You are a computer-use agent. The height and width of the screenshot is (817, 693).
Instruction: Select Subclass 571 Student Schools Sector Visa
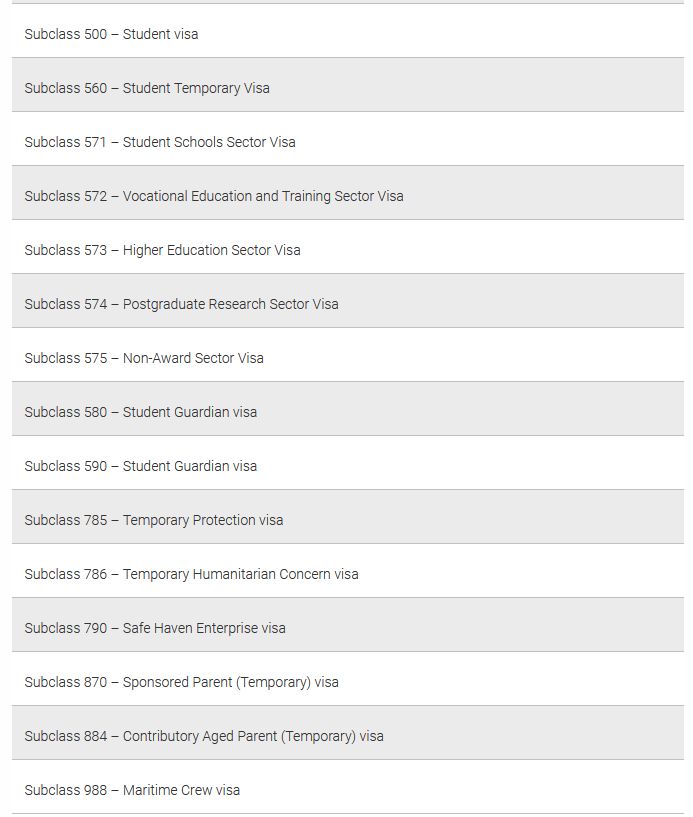(348, 139)
